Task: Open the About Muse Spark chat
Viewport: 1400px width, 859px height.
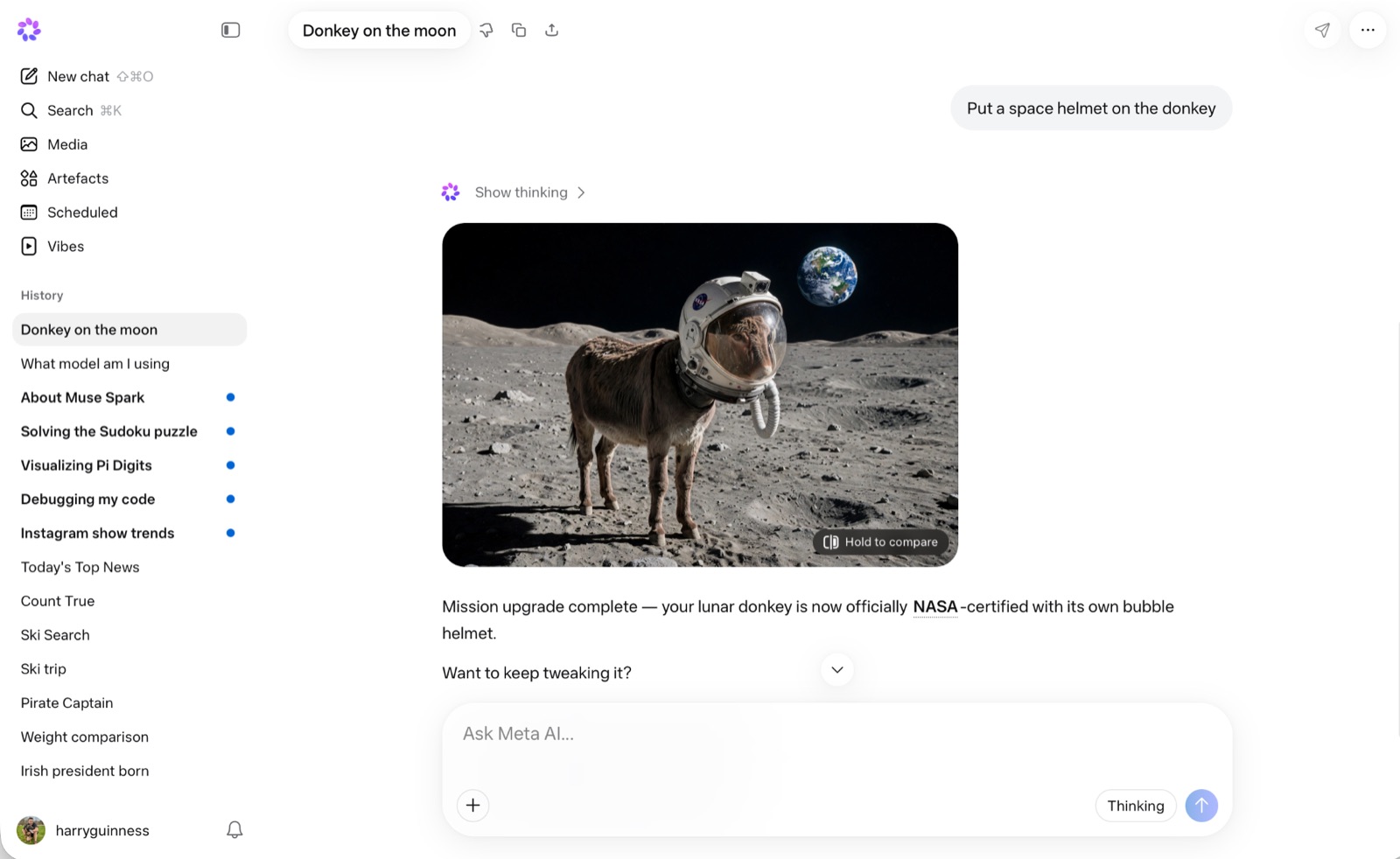Action: 129,398
